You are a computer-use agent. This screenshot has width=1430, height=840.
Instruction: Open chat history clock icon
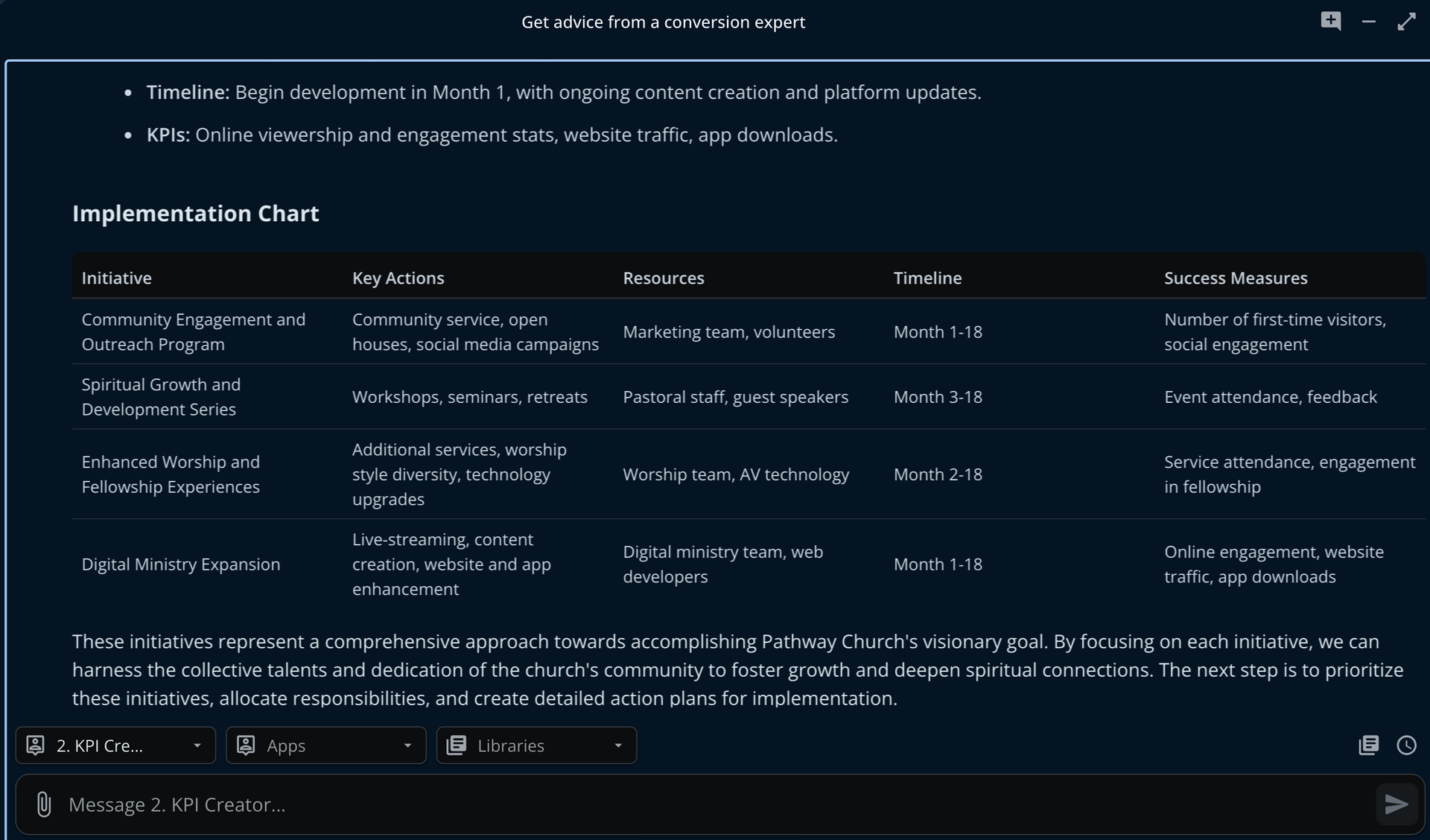click(1406, 745)
